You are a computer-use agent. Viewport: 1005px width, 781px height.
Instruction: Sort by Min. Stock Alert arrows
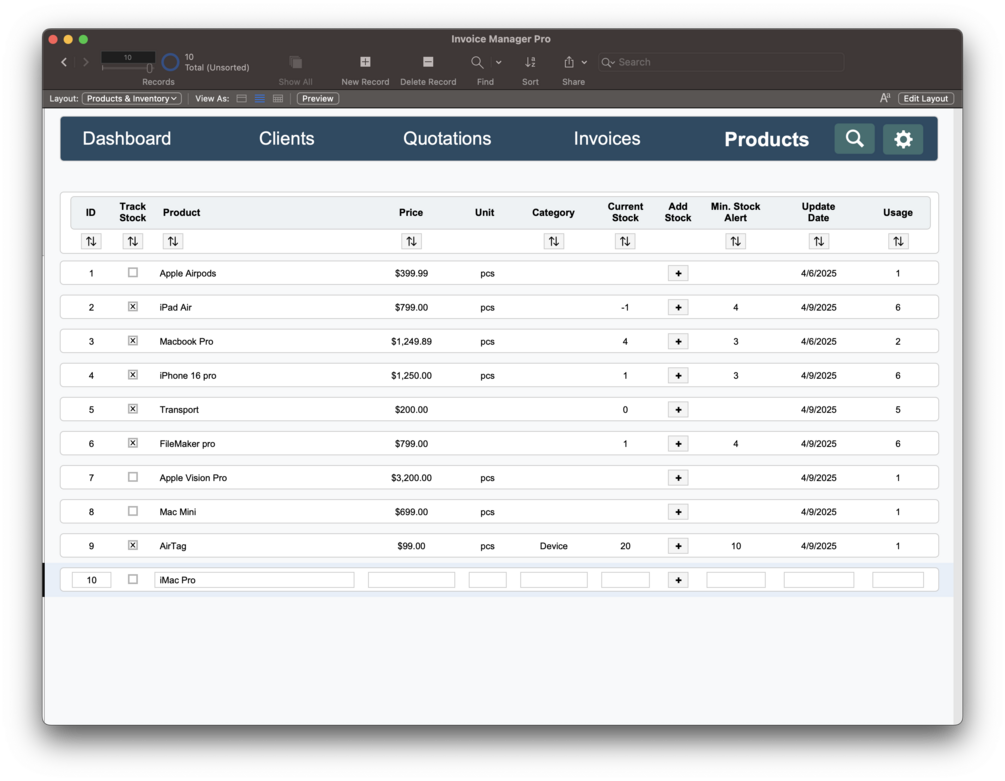(x=736, y=242)
